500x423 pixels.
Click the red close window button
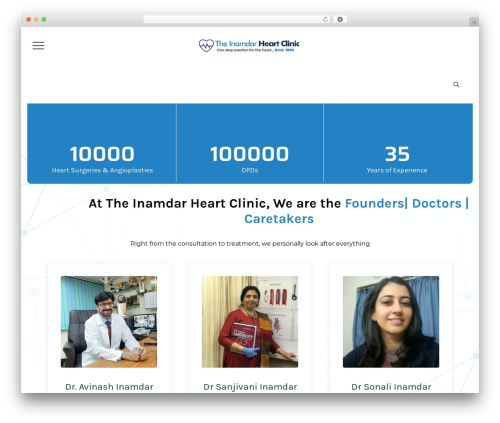(29, 19)
